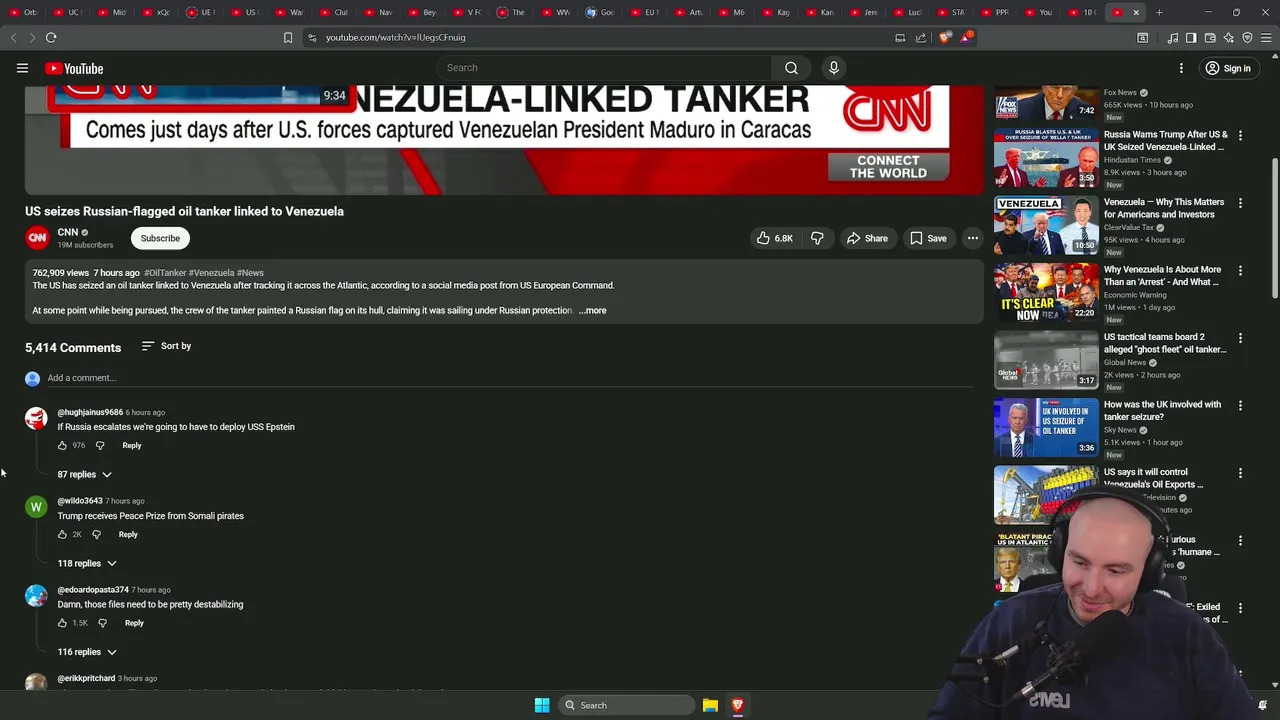Open options for US tactical teams video
Viewport: 1280px width, 720px height.
click(x=1240, y=338)
